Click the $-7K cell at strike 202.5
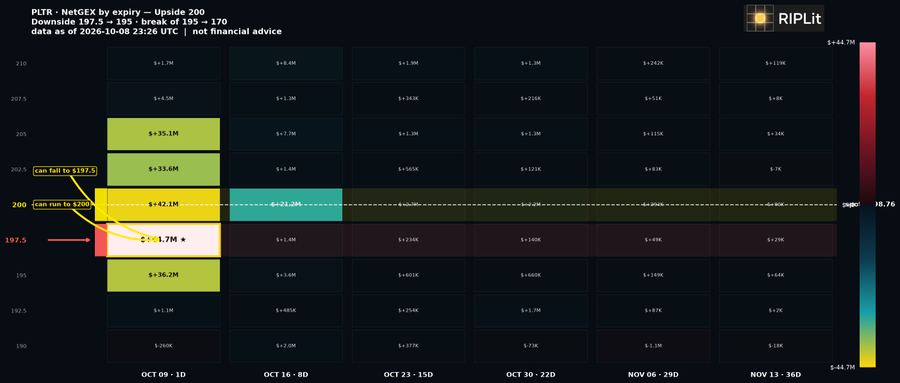Viewport: 900px width, 383px height. [x=775, y=169]
